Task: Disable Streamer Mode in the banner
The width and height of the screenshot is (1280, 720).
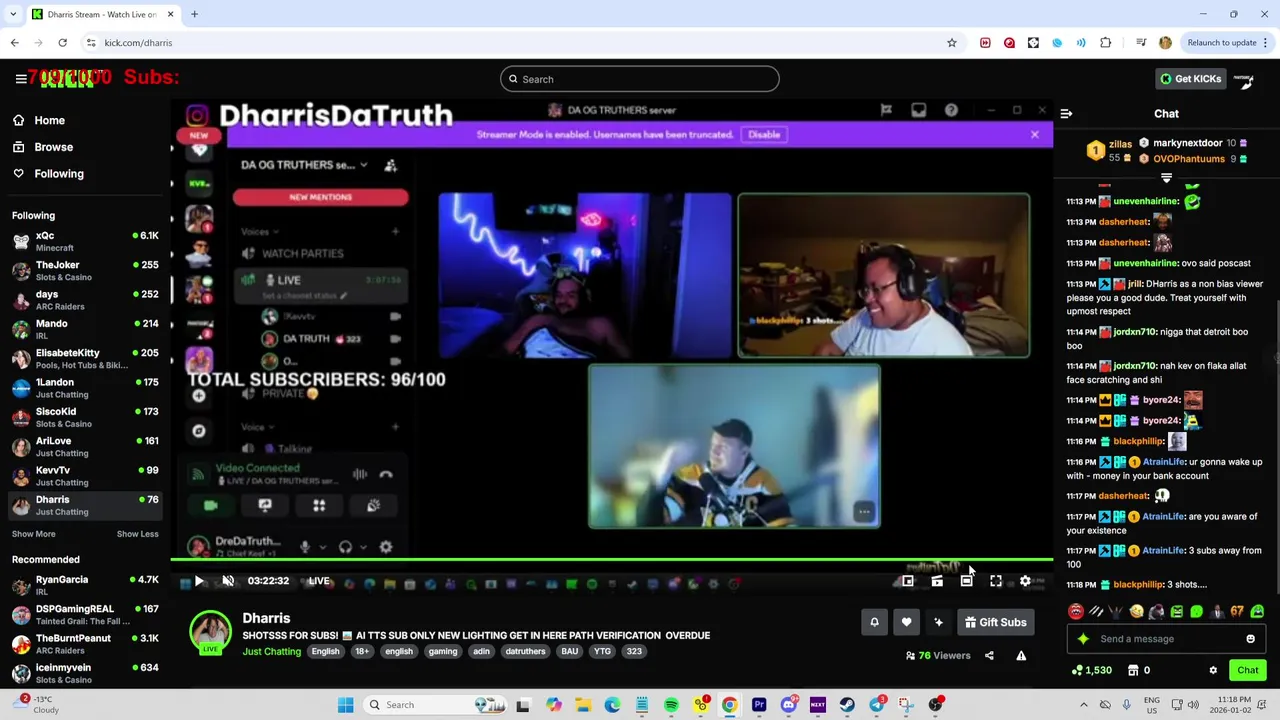Action: tap(764, 134)
